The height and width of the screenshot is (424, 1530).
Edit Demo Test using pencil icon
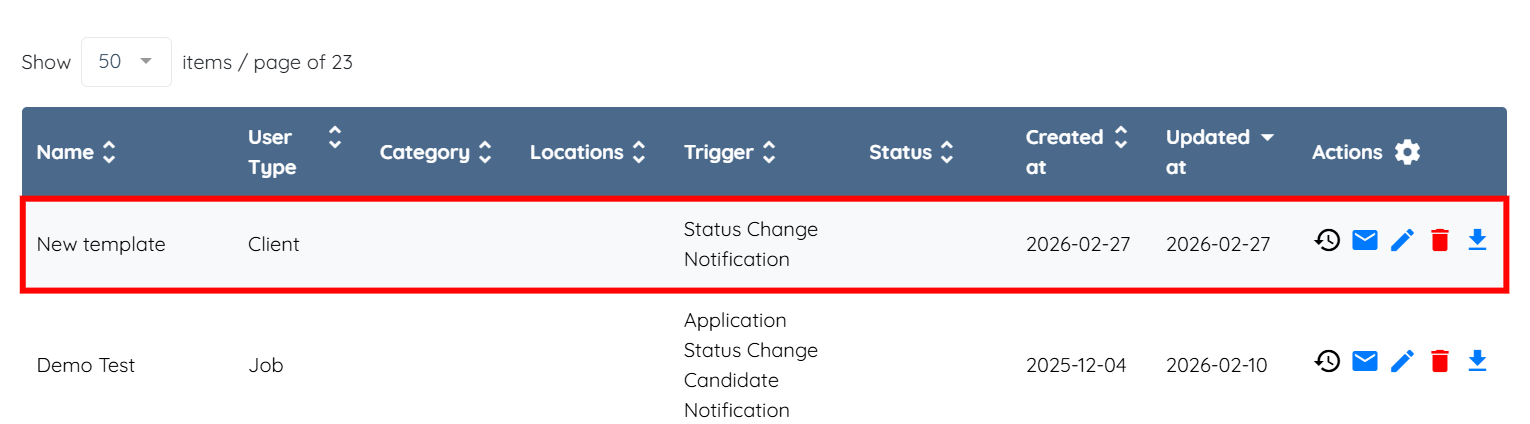pyautogui.click(x=1403, y=361)
